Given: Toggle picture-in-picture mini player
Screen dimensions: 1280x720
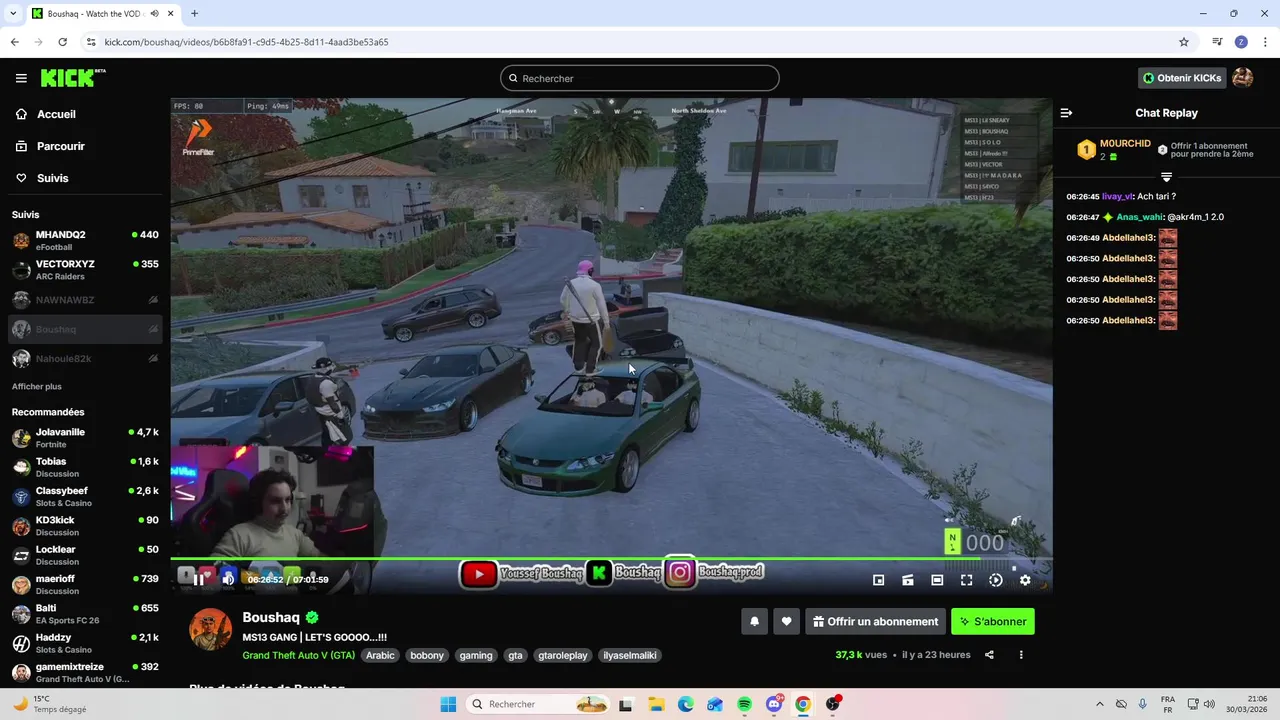Looking at the screenshot, I should (x=879, y=580).
